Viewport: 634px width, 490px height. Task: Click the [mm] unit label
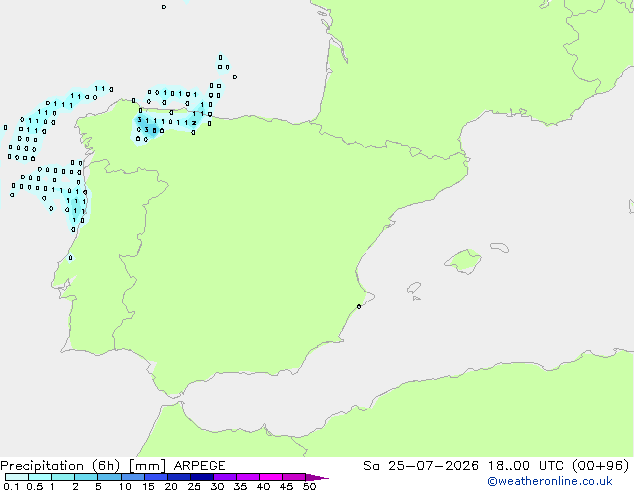point(147,466)
